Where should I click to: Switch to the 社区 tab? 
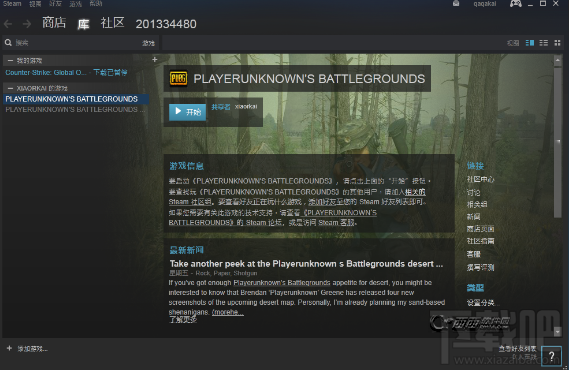coord(112,23)
